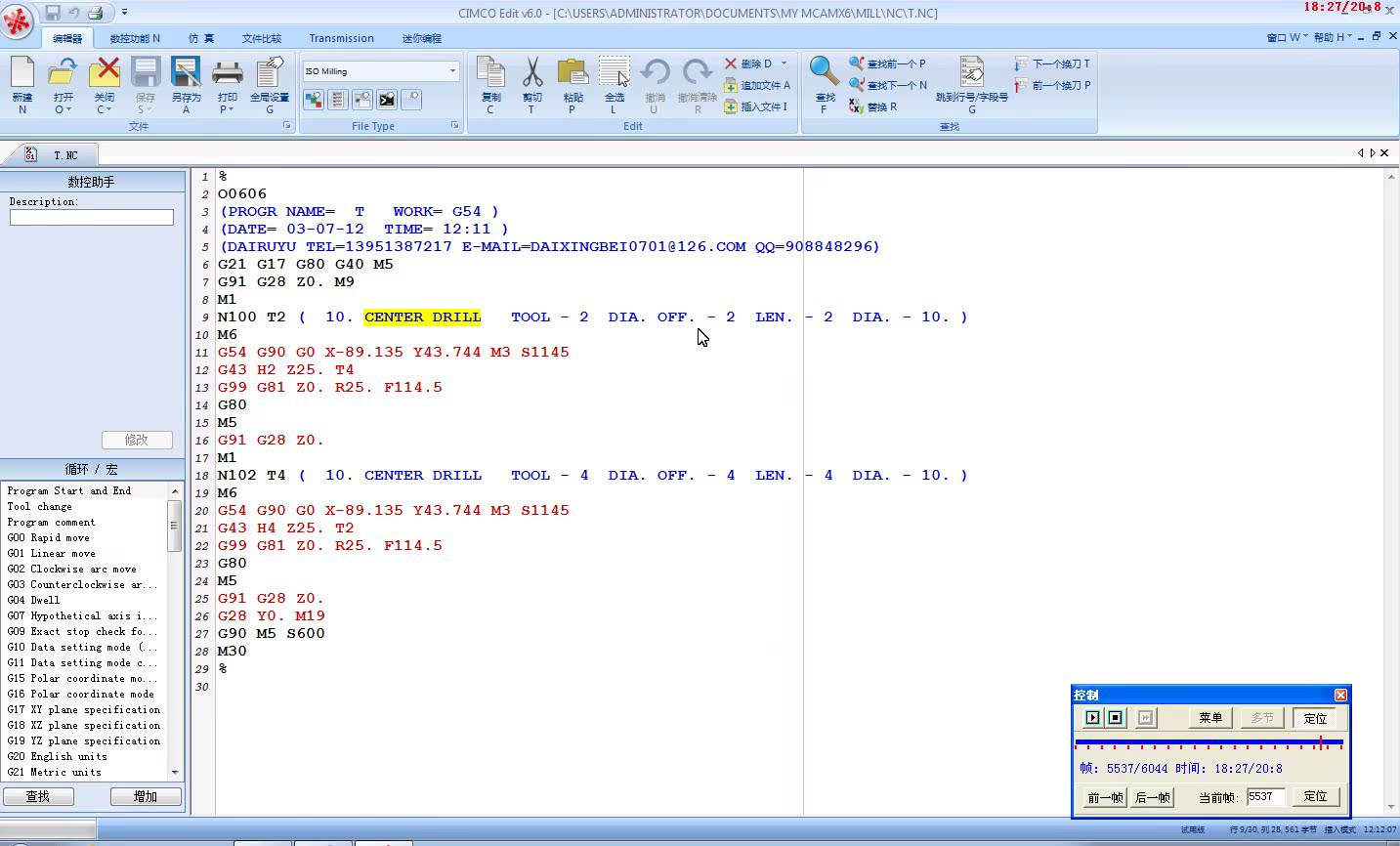This screenshot has height=846, width=1400.
Task: Click 追加文件 append file
Action: click(x=757, y=85)
